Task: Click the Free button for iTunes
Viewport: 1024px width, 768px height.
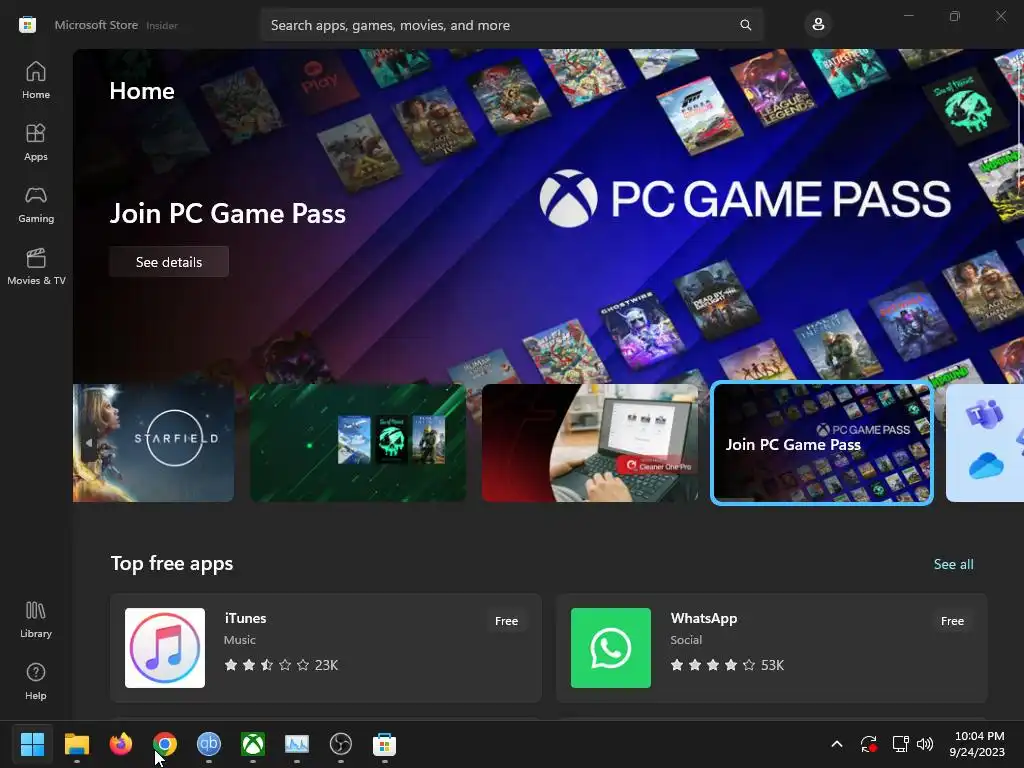Action: pos(506,621)
